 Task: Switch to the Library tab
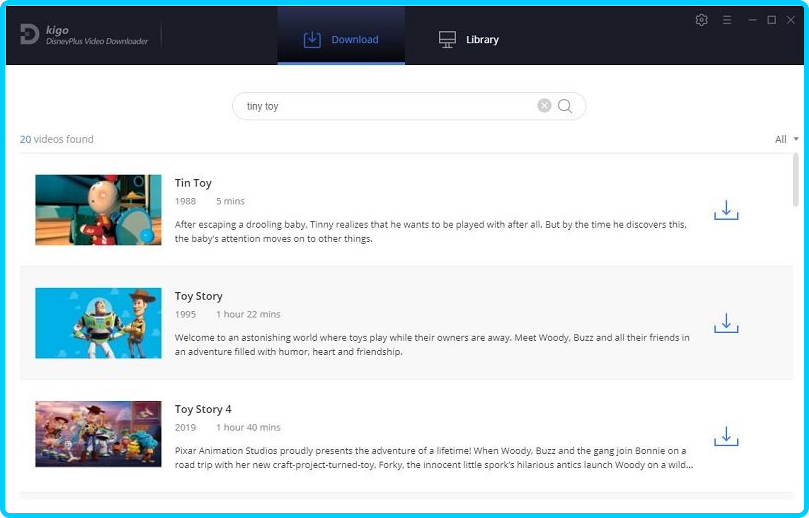pos(469,40)
